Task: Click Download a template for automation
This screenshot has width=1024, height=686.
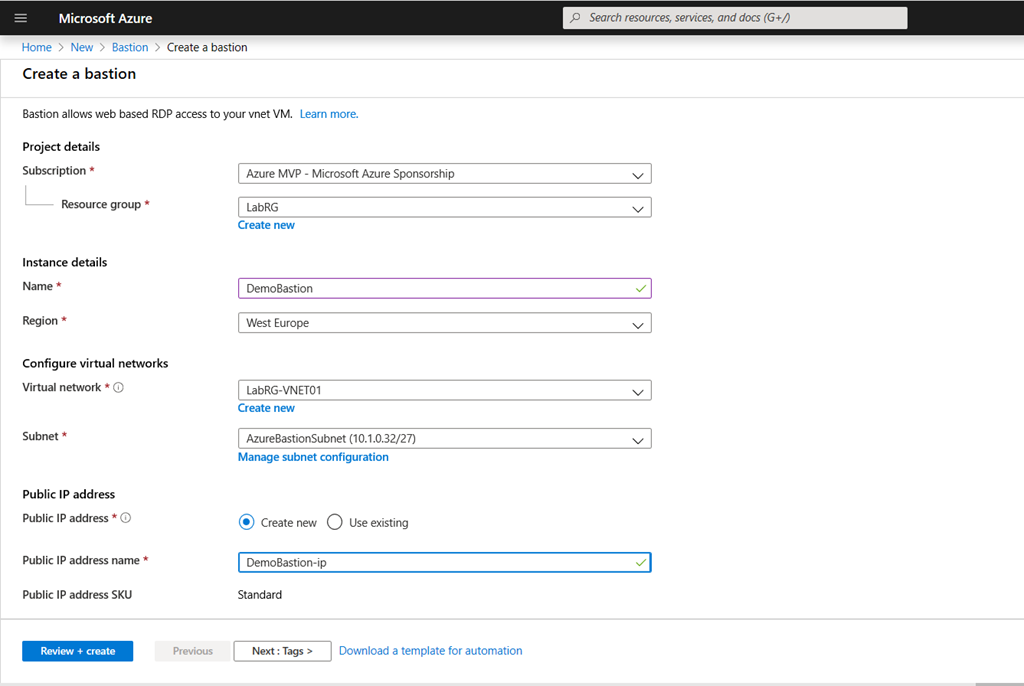Action: tap(430, 651)
